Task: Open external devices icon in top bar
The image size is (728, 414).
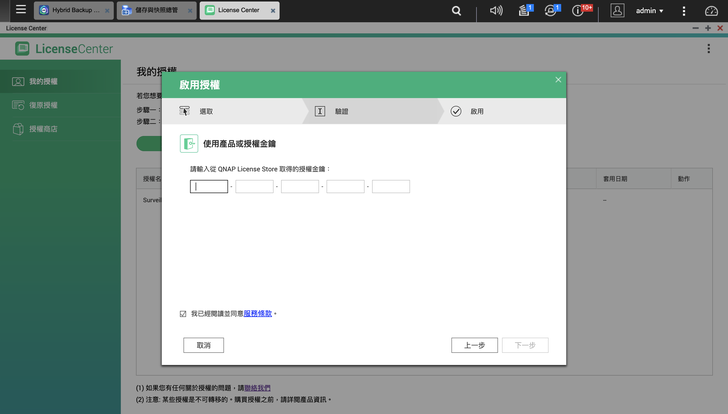Action: coord(552,11)
